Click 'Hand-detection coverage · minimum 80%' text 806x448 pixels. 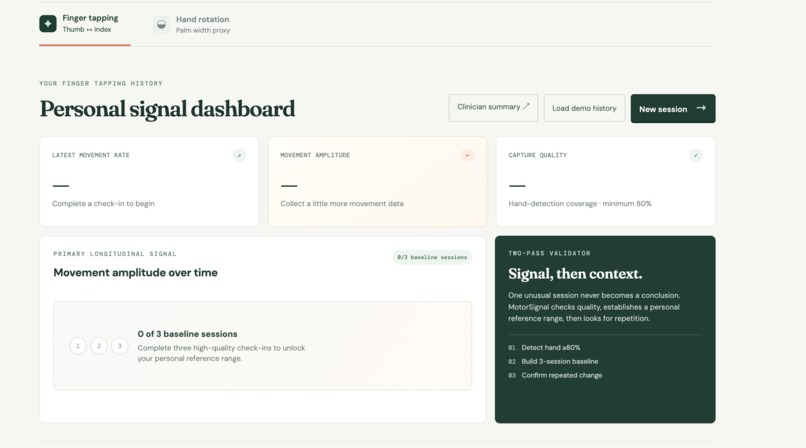[x=580, y=204]
